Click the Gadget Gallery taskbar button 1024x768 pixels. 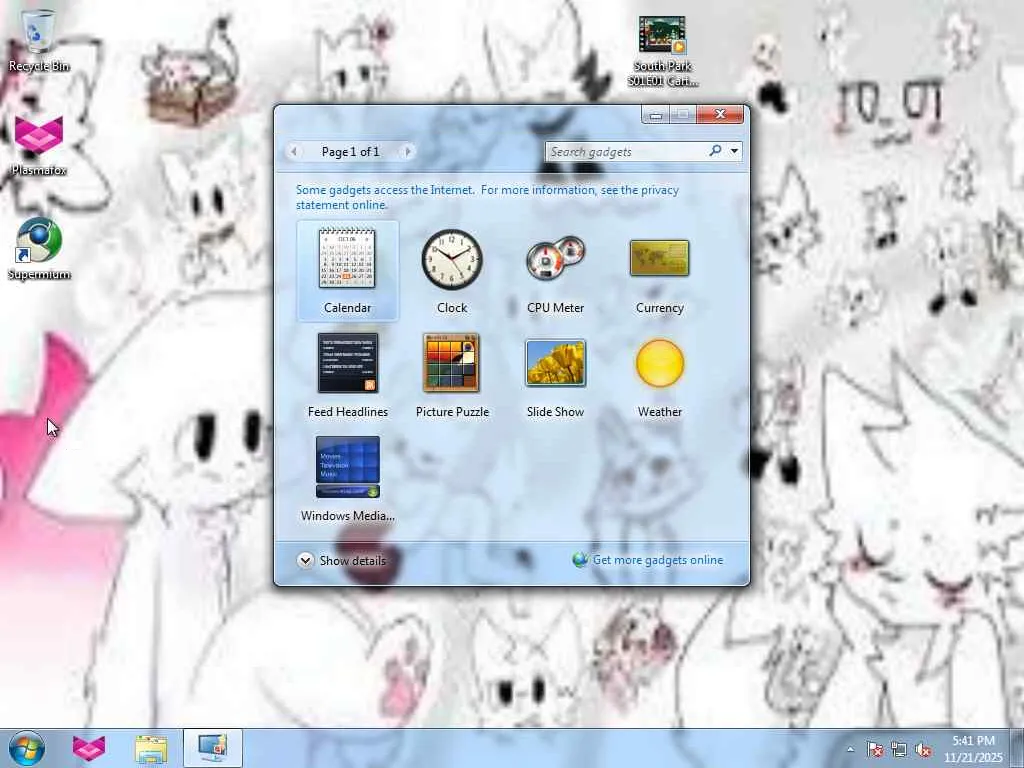(213, 748)
